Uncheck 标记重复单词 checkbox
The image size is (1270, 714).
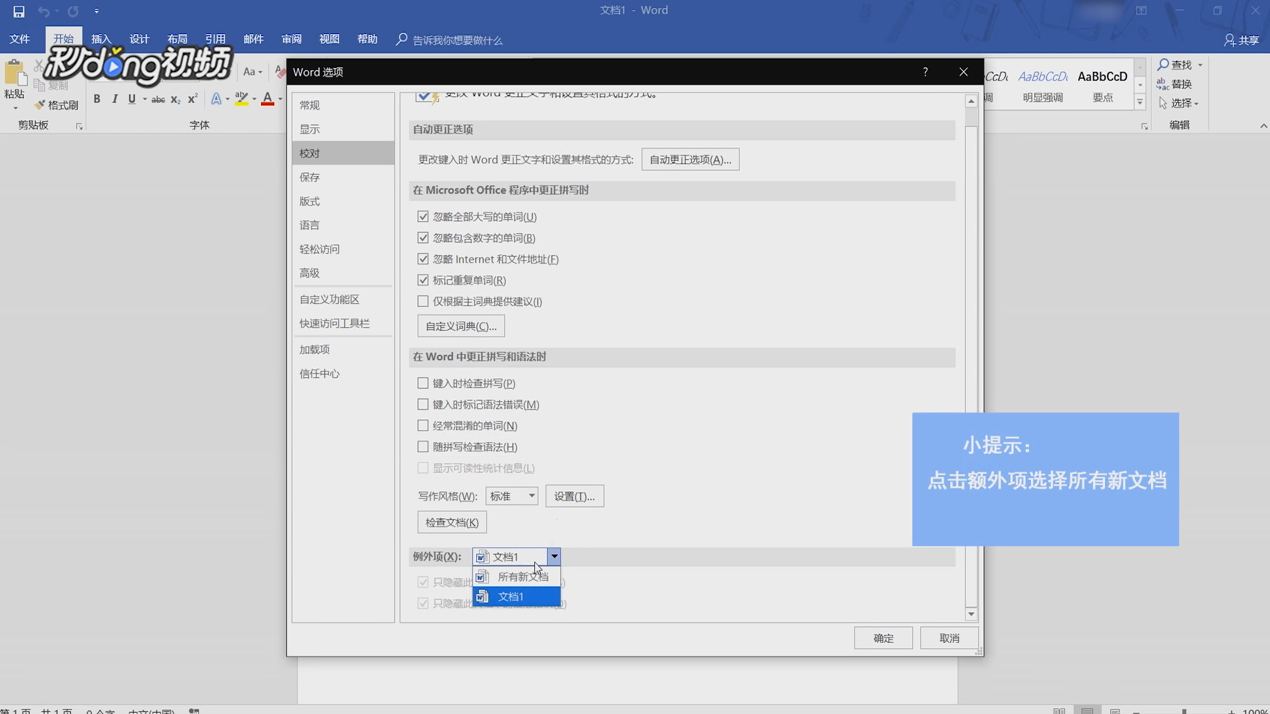coord(423,280)
